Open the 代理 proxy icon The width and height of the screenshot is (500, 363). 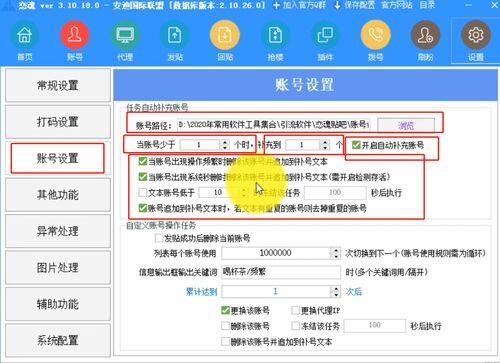(125, 35)
